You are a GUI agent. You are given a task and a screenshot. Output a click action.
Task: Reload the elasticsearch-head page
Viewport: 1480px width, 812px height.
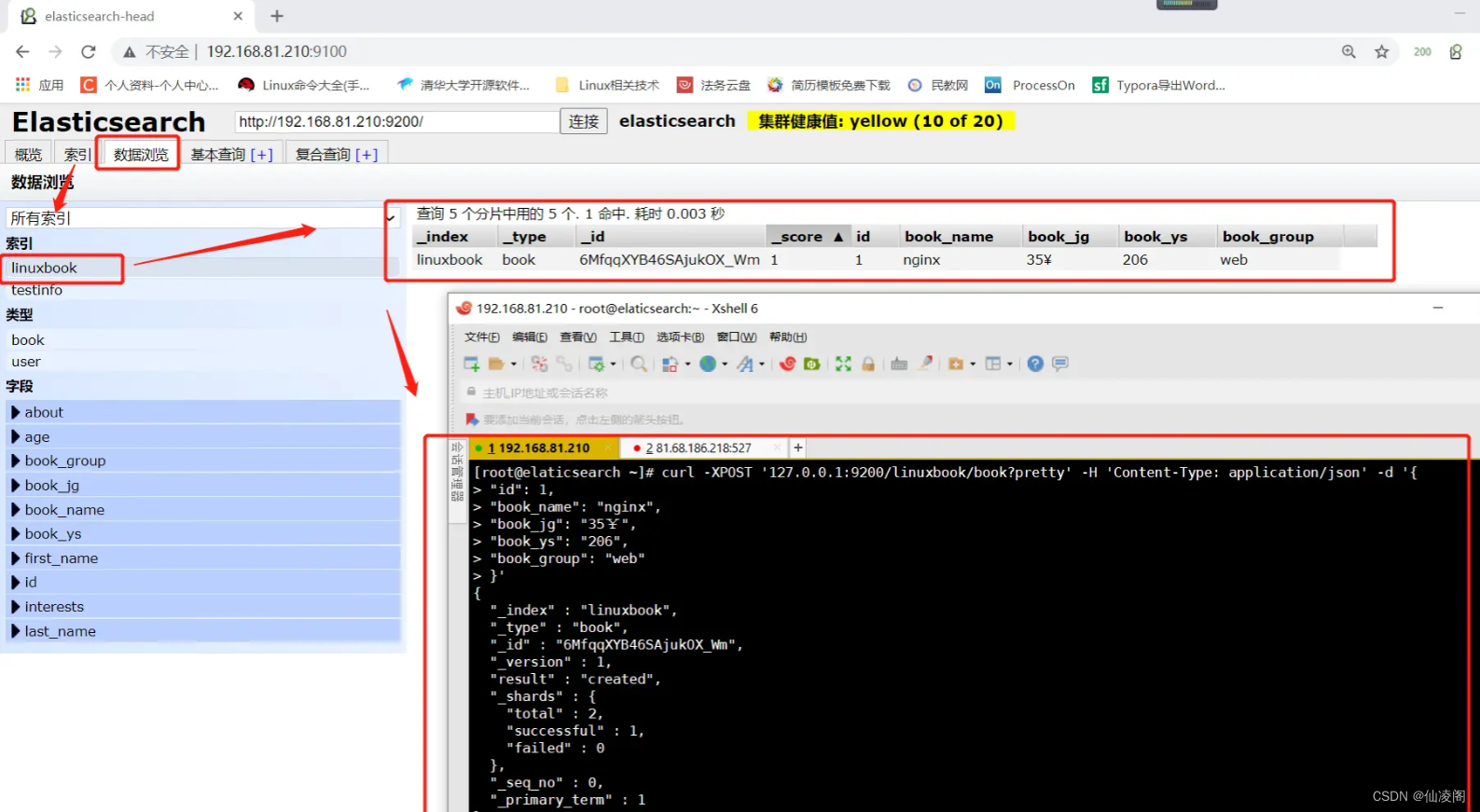click(89, 52)
